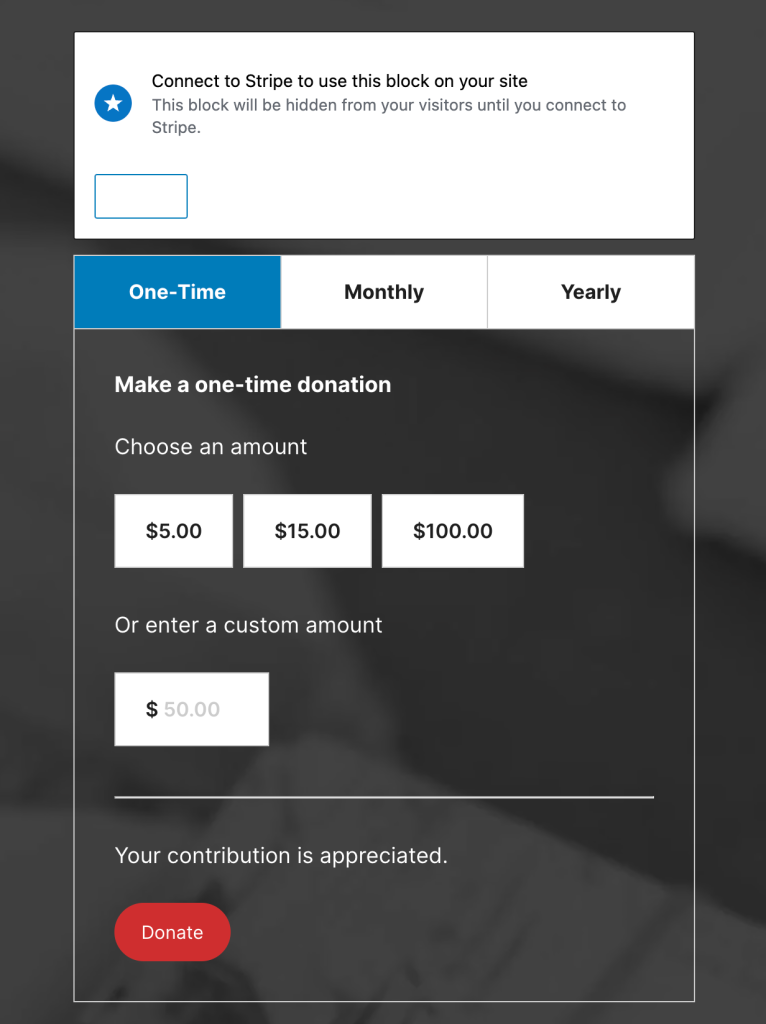766x1024 pixels.
Task: Click inside the Stripe connection banner
Action: (383, 135)
